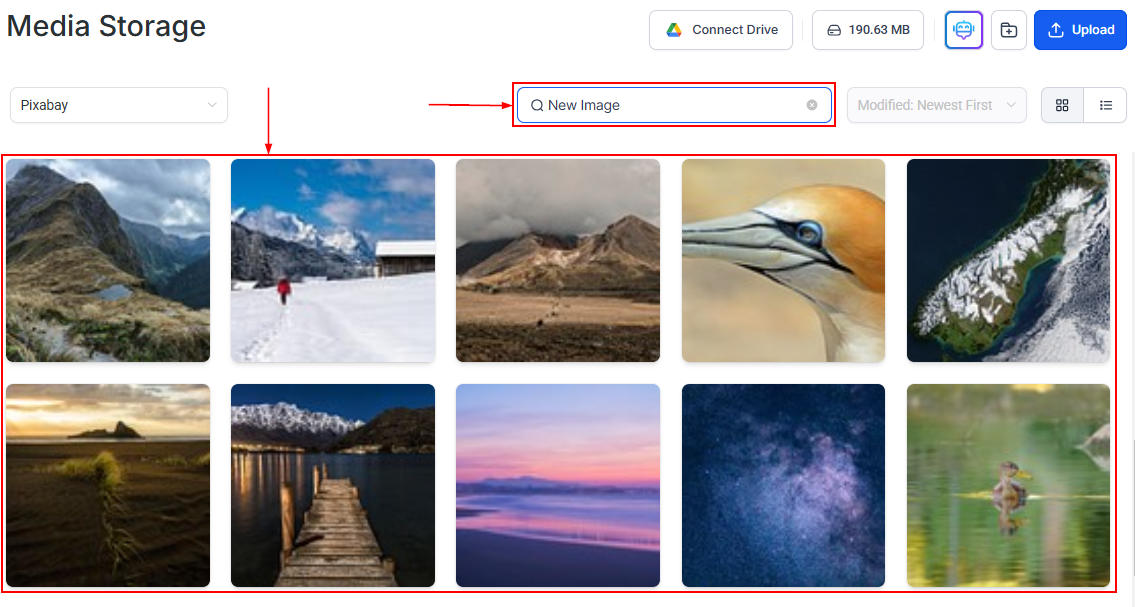The width and height of the screenshot is (1135, 607).
Task: Open the Modified: Newest First sort dropdown
Action: (x=935, y=105)
